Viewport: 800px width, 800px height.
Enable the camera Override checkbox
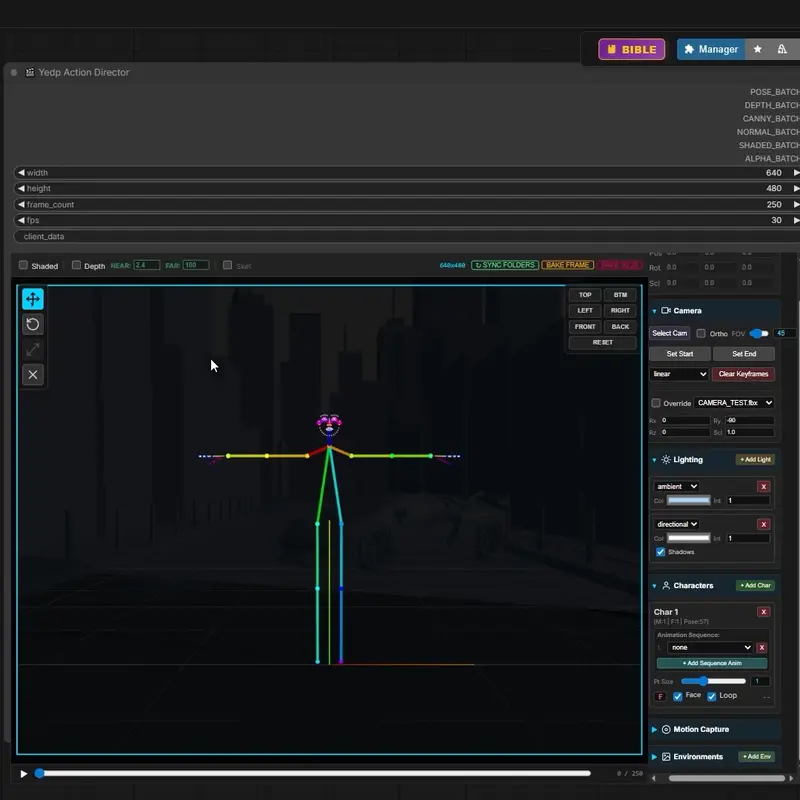tap(656, 403)
